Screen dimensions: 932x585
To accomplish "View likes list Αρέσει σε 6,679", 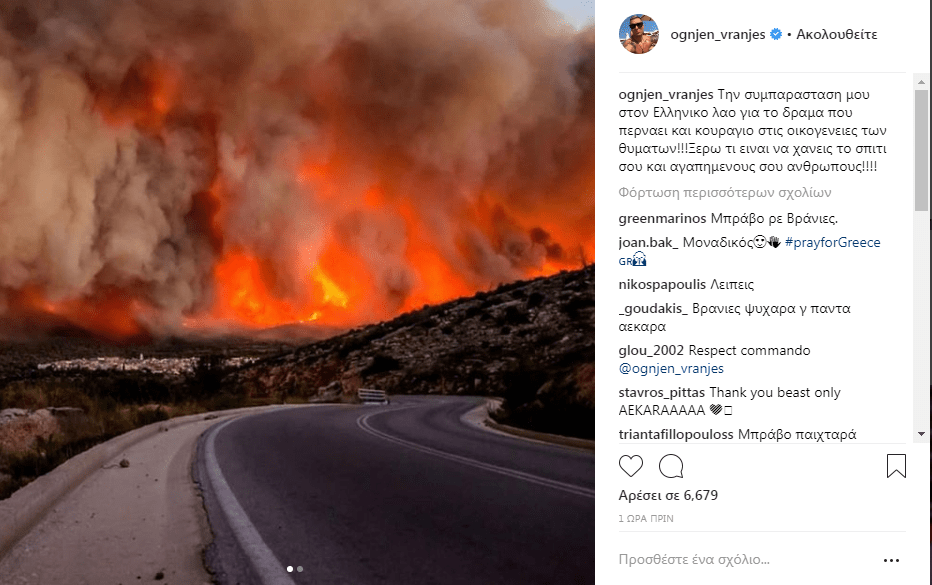I will pos(668,495).
